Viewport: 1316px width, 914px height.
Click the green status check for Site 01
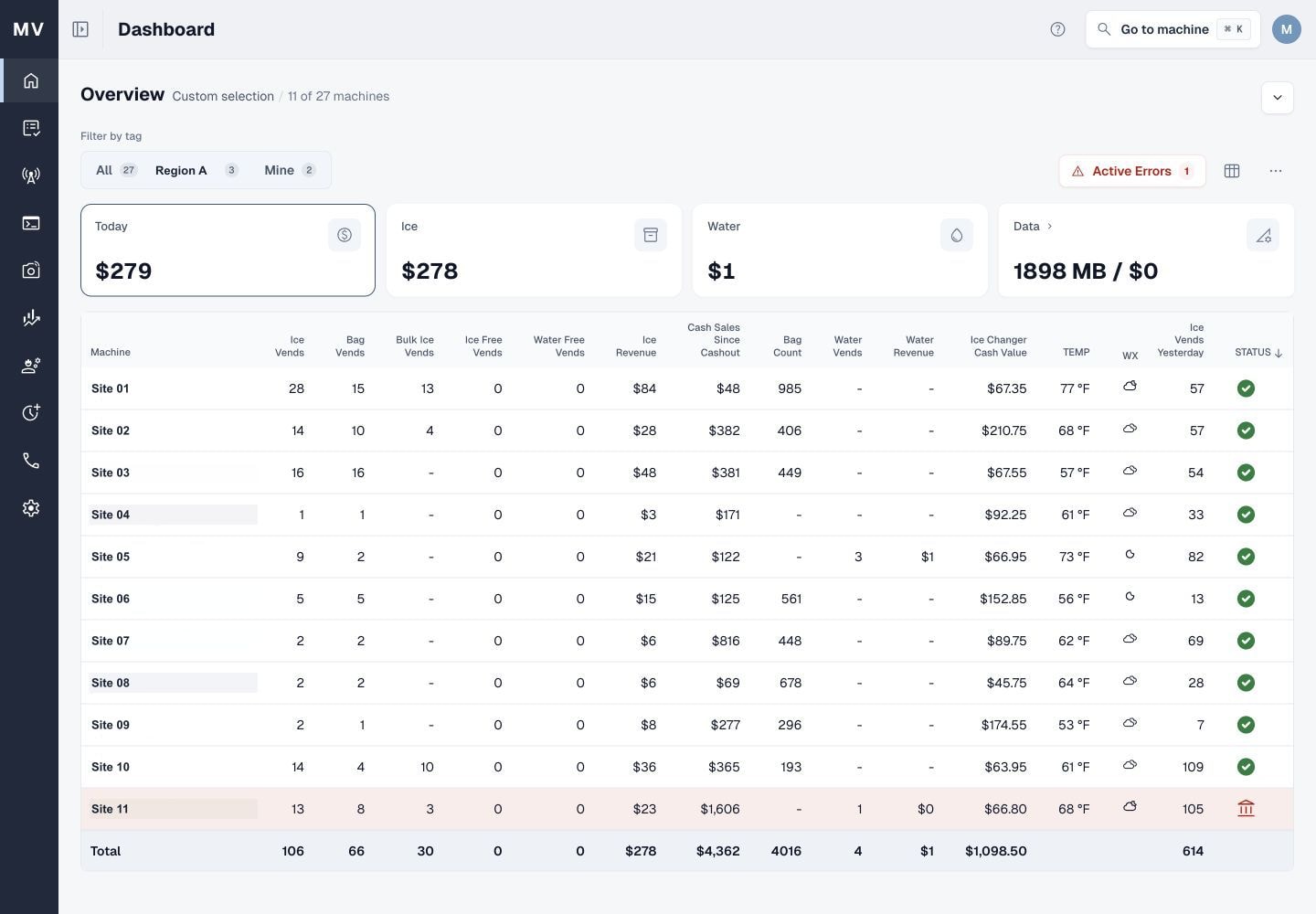[x=1246, y=388]
